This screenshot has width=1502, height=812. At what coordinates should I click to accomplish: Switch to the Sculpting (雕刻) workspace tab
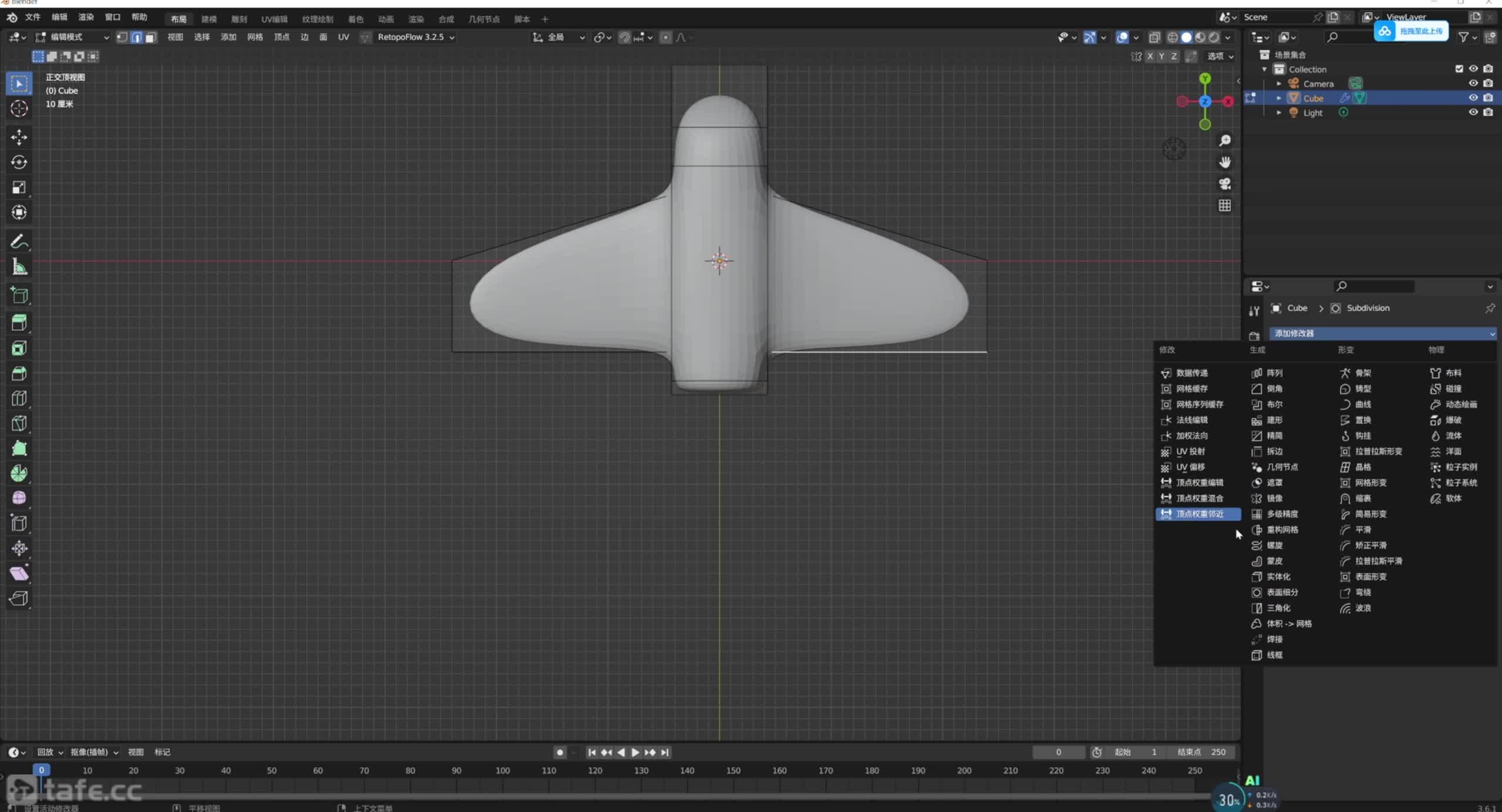pos(239,19)
